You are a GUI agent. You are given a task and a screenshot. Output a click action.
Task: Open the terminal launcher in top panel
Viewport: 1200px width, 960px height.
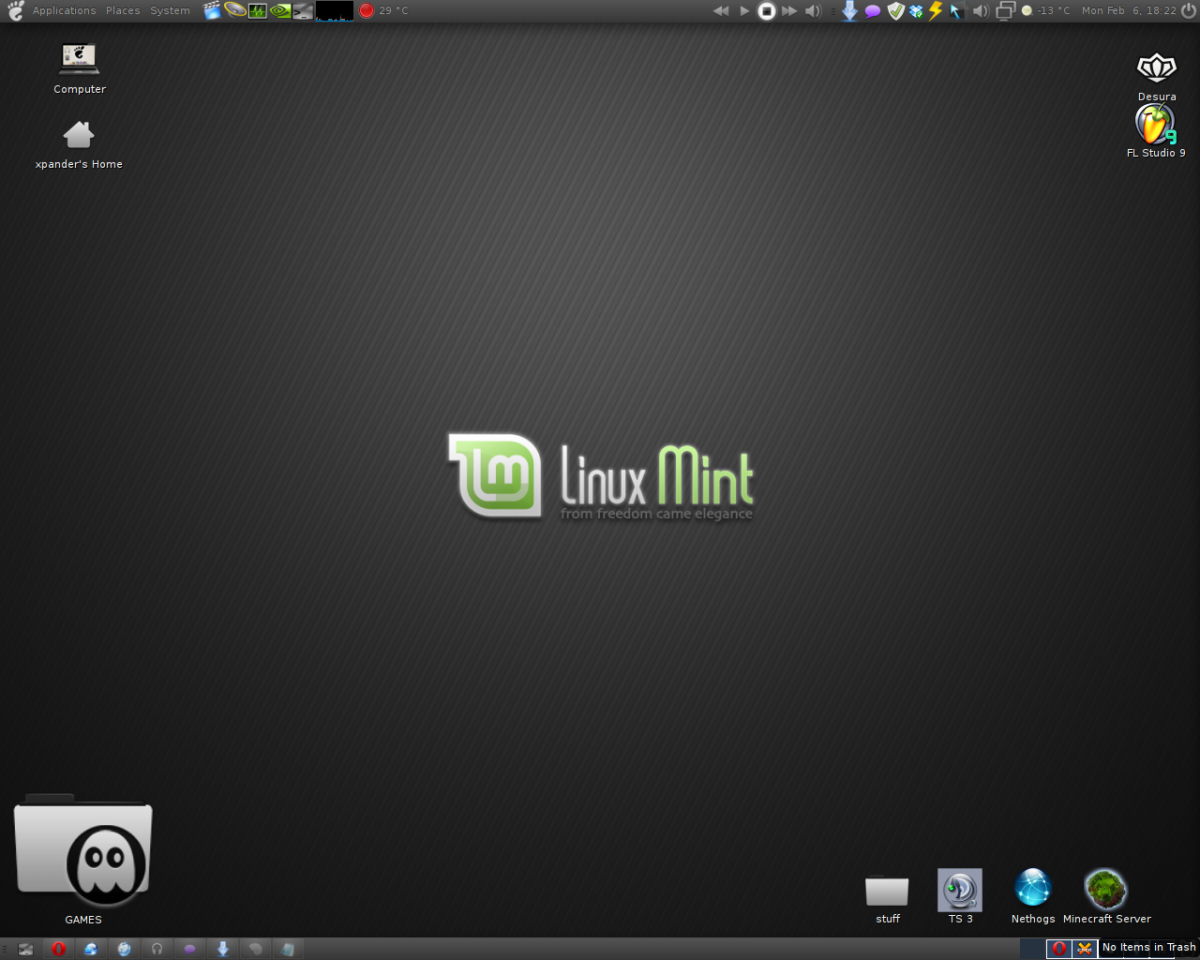click(303, 11)
